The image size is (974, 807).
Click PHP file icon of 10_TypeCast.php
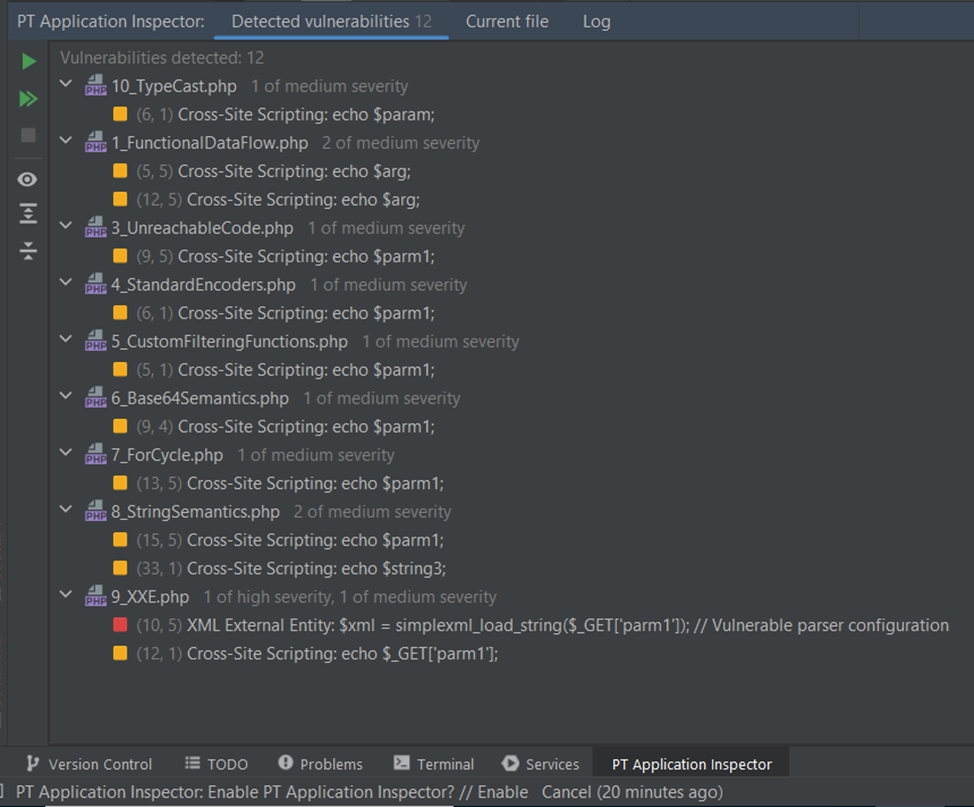[x=96, y=86]
